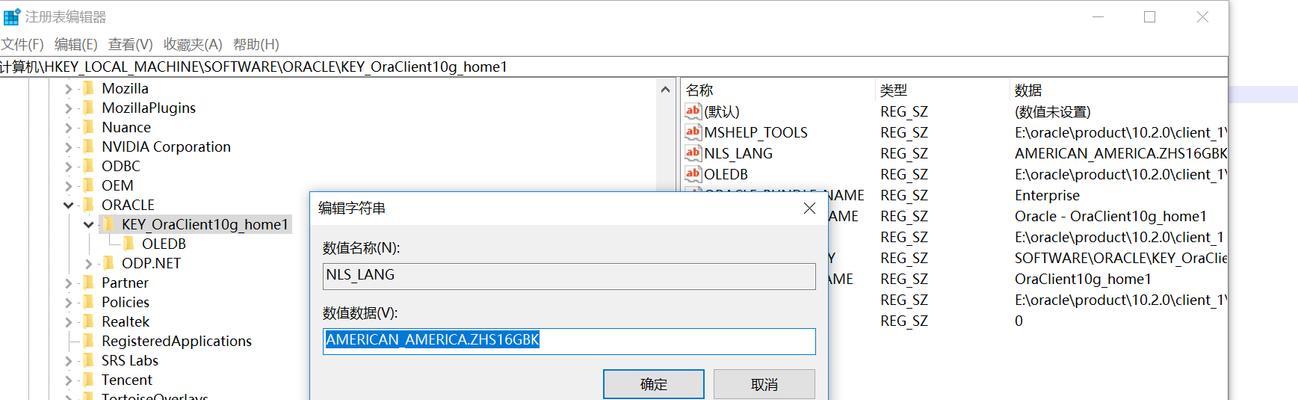Expand the Partner tree node

point(69,282)
